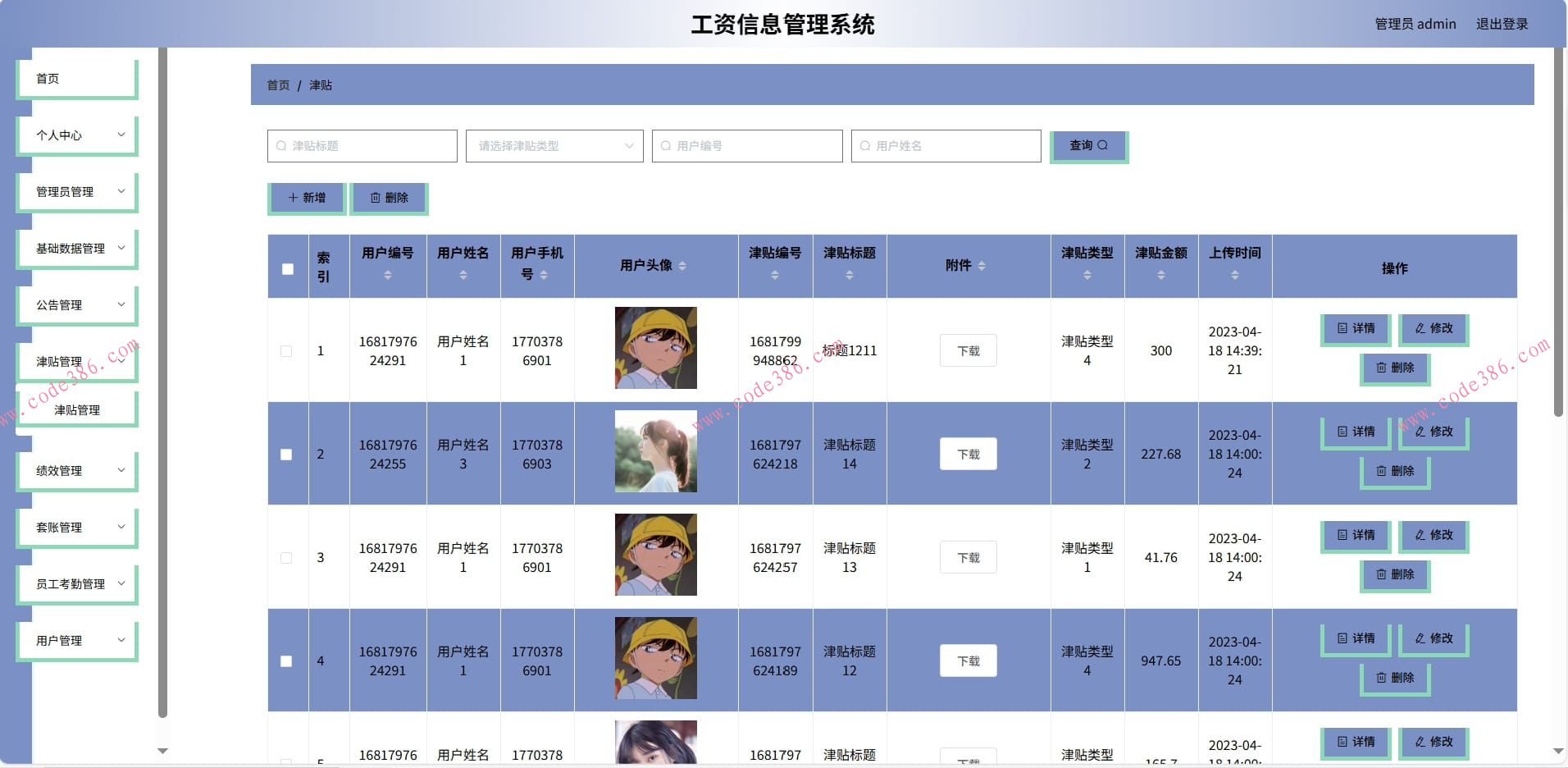Click the plus icon on the 新增 button

pos(292,198)
